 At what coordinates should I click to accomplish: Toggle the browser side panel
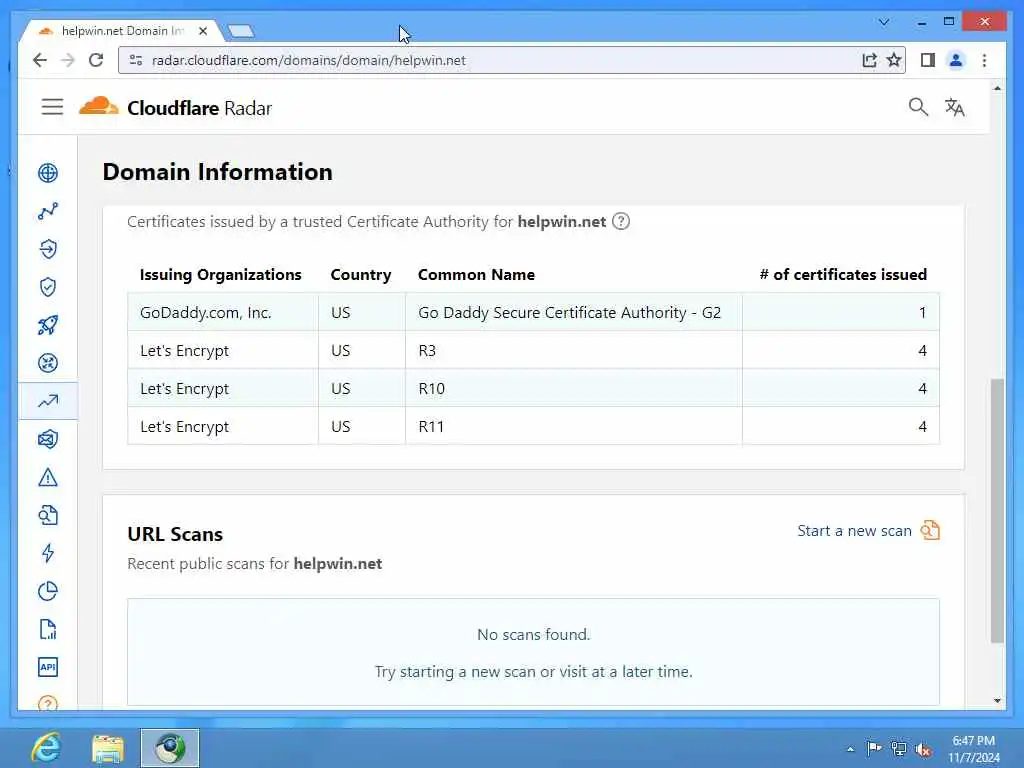(927, 60)
